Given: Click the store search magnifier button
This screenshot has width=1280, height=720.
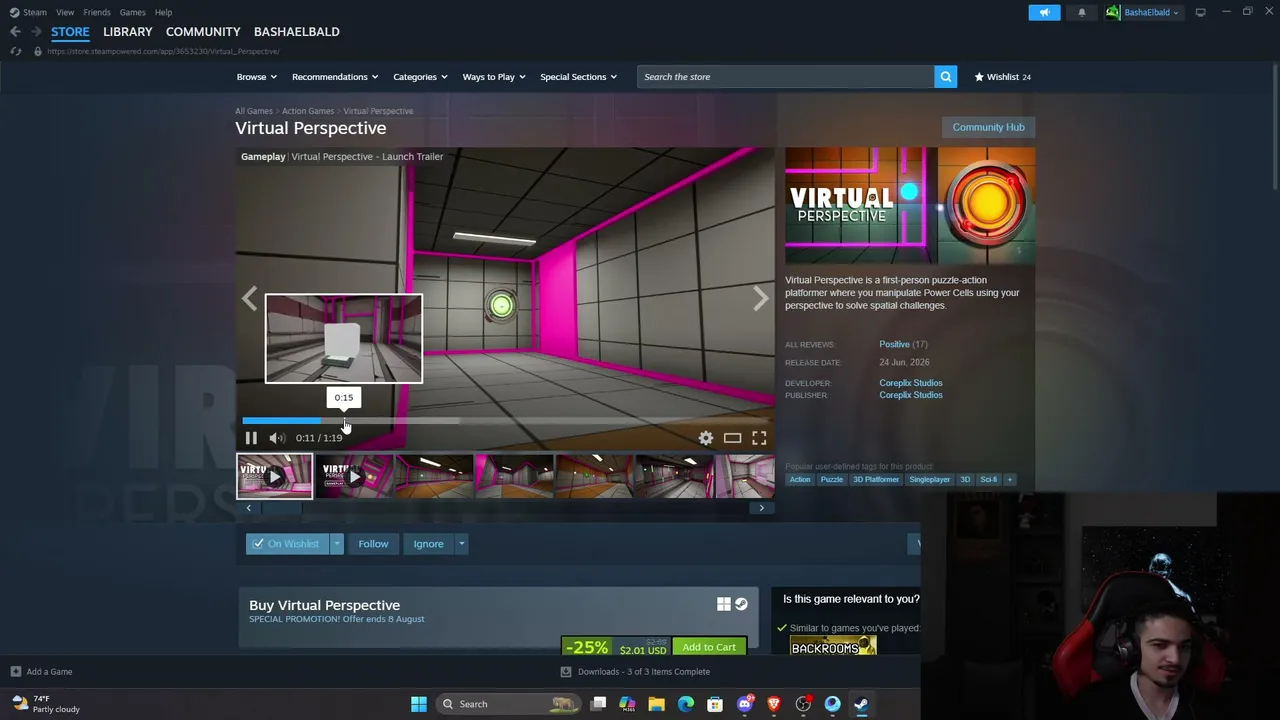Looking at the screenshot, I should pos(945,77).
